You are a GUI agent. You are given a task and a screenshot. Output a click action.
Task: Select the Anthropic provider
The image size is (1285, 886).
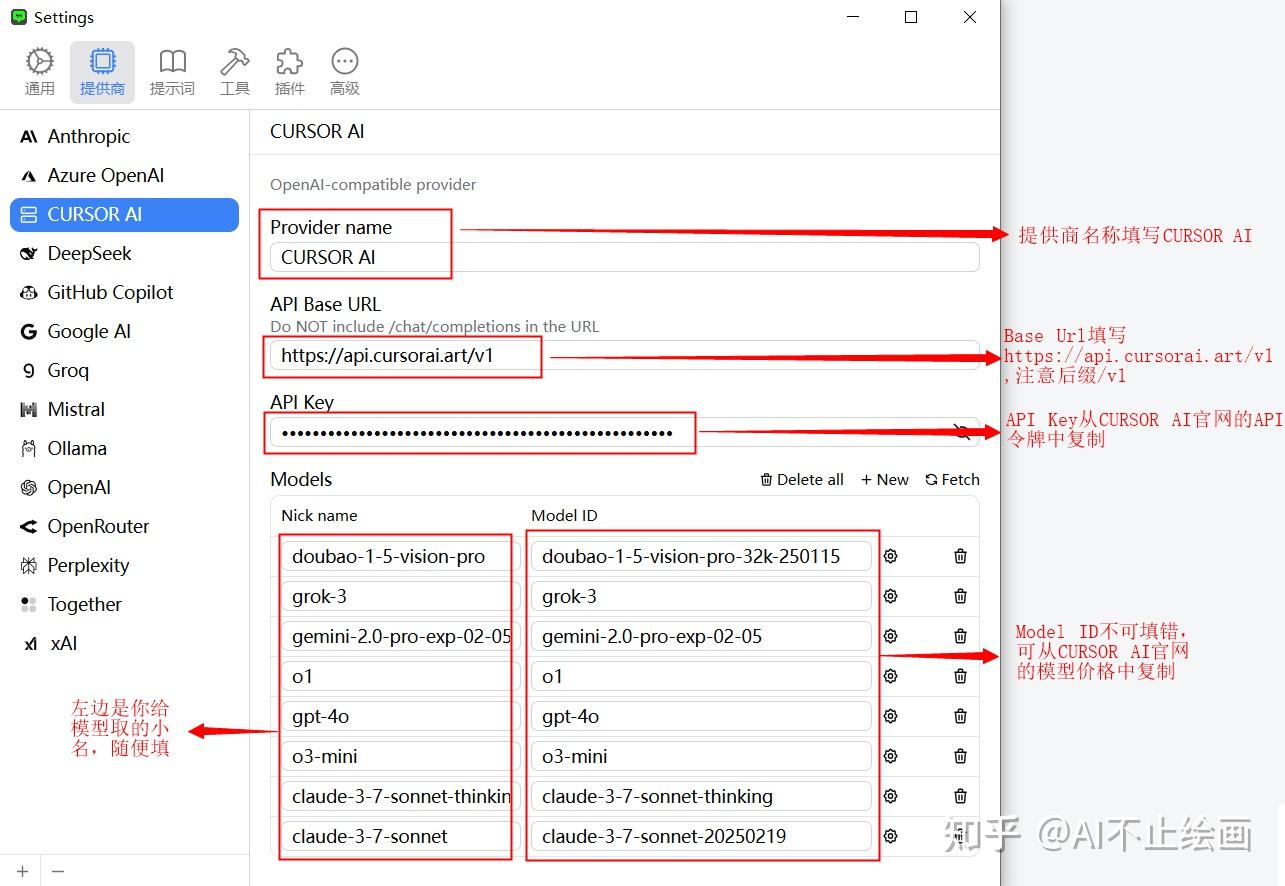tap(124, 137)
